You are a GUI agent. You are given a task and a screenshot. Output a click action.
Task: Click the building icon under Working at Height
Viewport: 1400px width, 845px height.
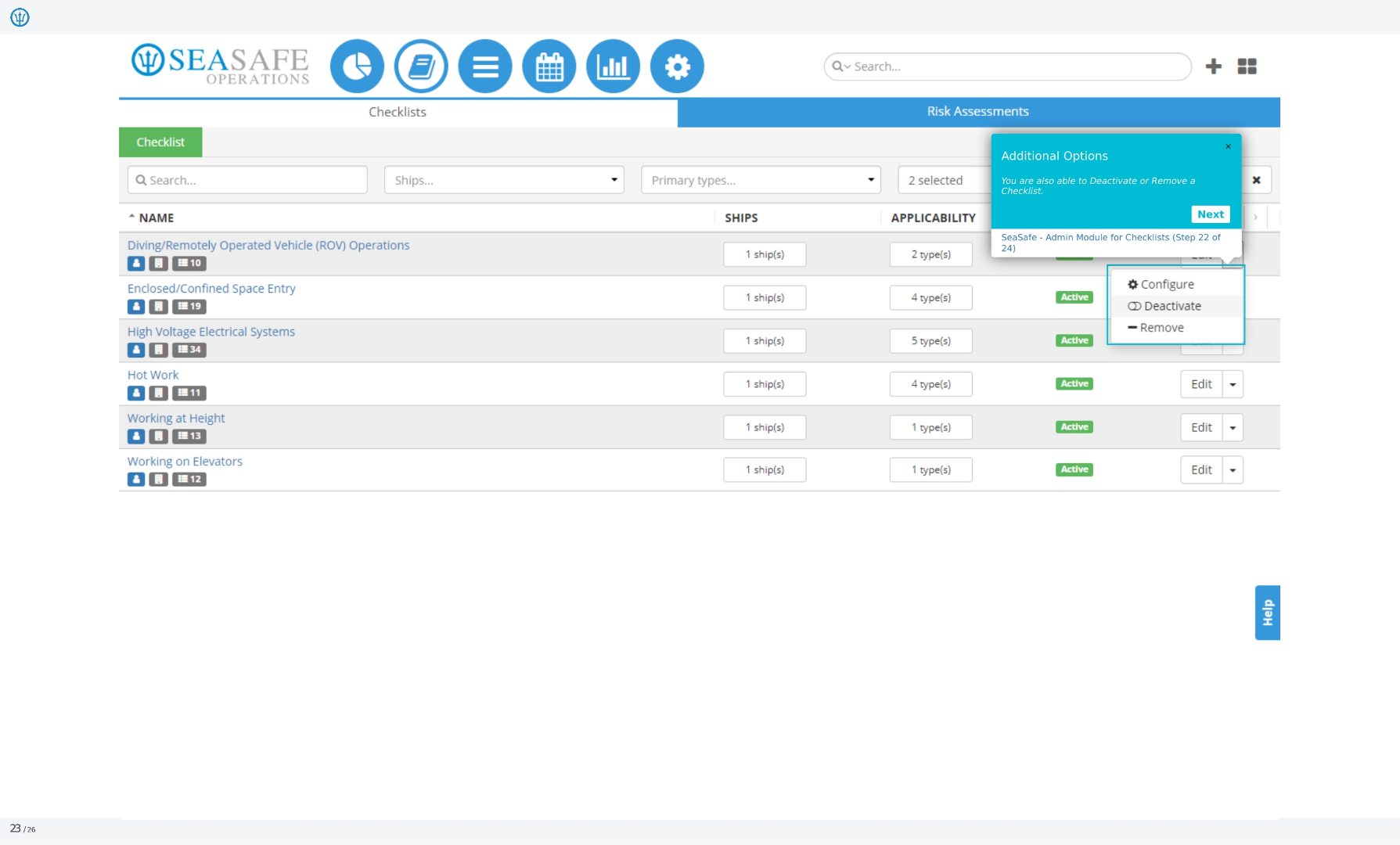tap(159, 436)
